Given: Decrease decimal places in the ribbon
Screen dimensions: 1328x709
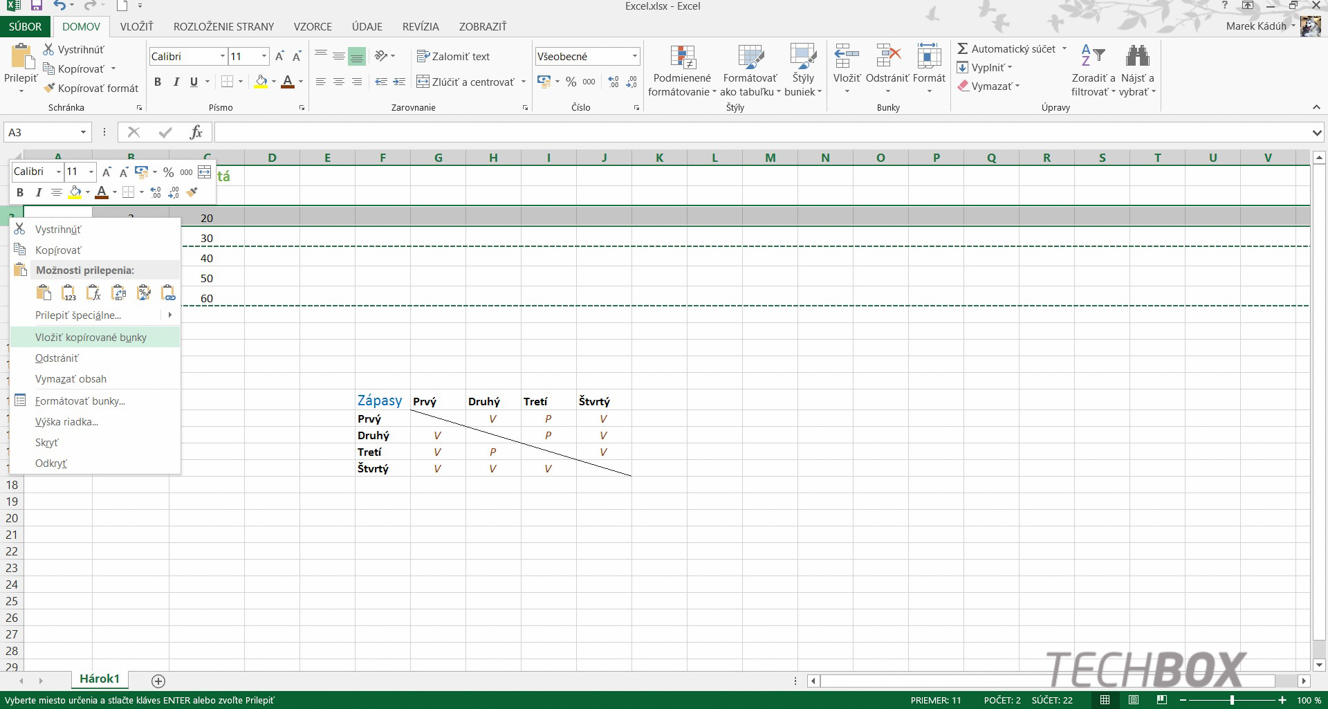Looking at the screenshot, I should [631, 82].
